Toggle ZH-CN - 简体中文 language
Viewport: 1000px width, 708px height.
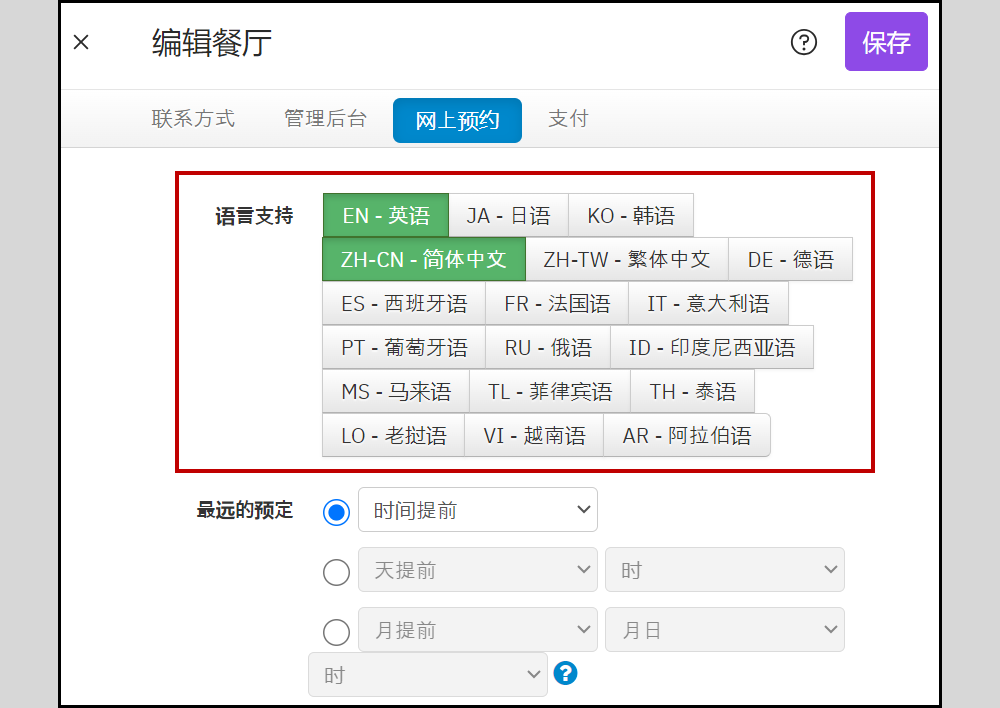pos(423,260)
